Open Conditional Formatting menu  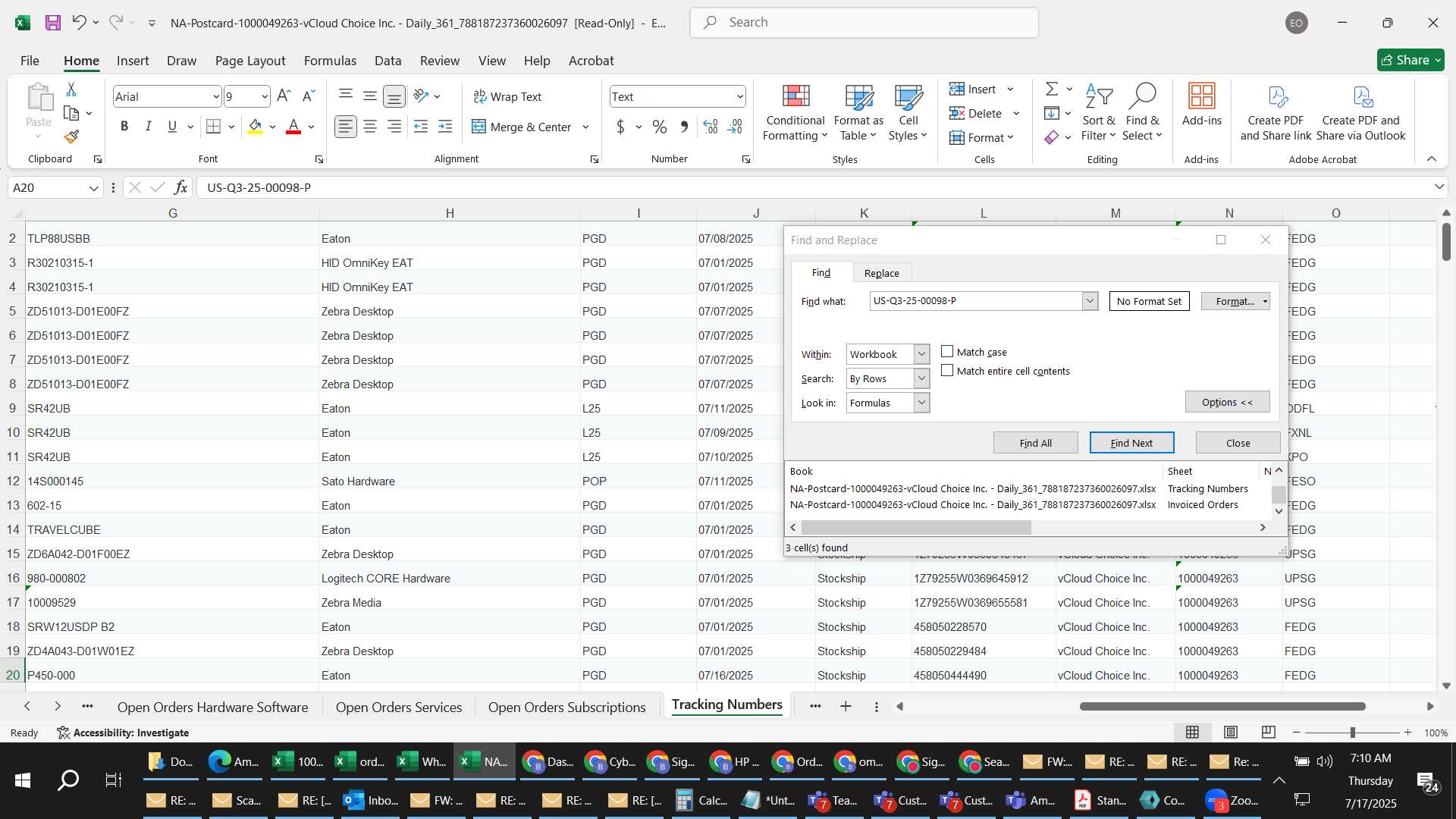pos(795,112)
